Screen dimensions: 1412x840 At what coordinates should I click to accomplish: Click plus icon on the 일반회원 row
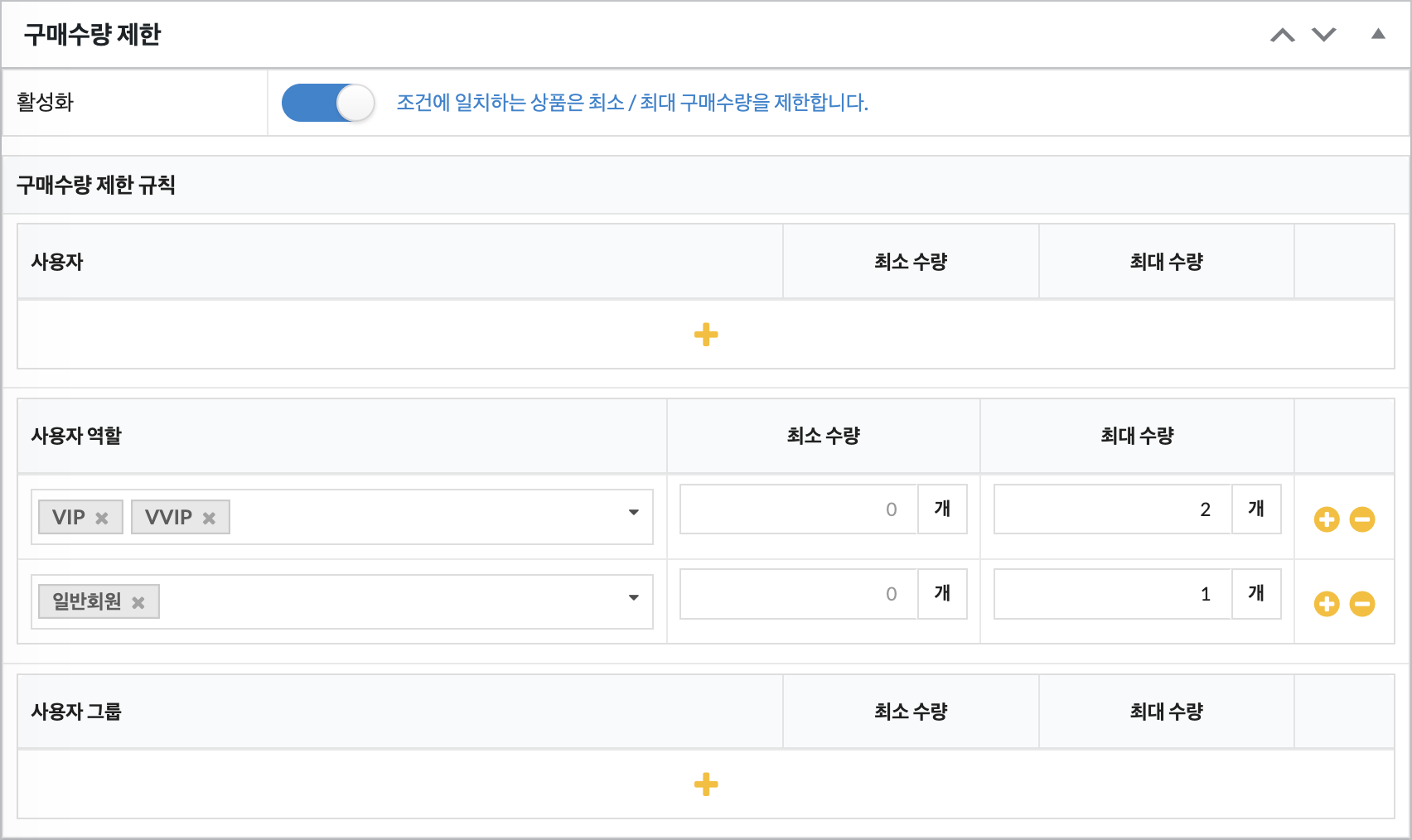(x=1326, y=604)
